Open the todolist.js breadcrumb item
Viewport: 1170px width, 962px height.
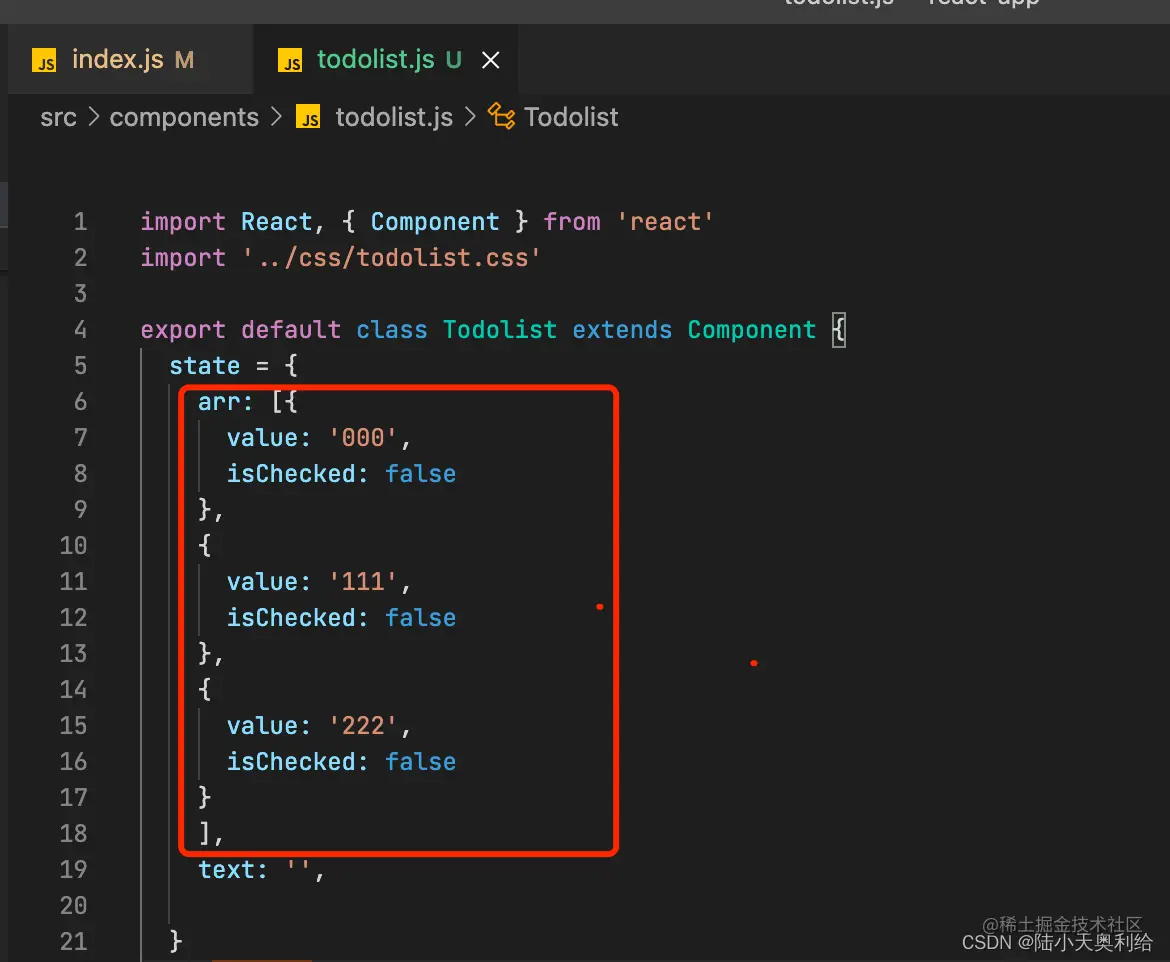pos(394,117)
